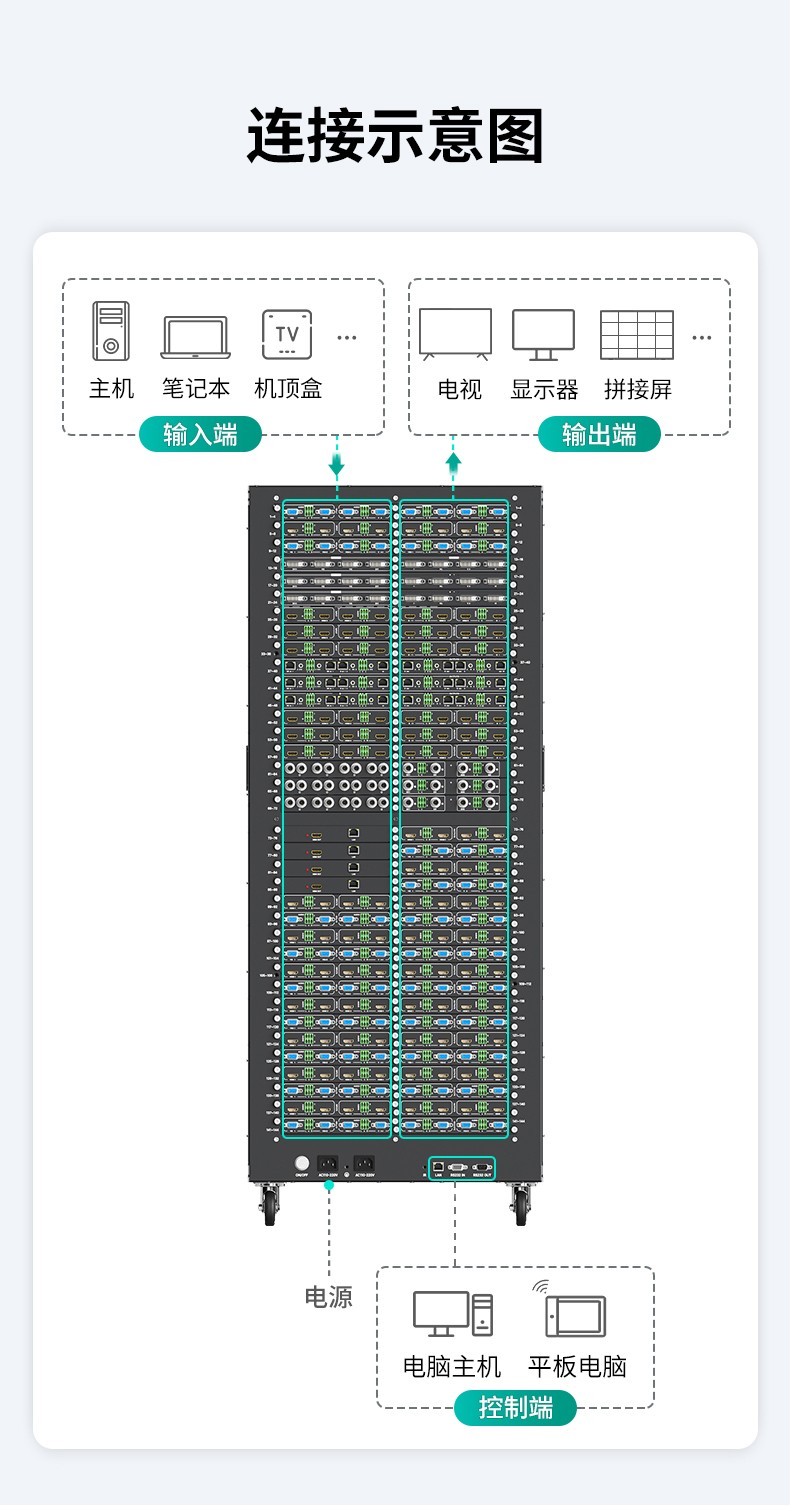Click the right caster wheel of the rack

(x=521, y=1206)
